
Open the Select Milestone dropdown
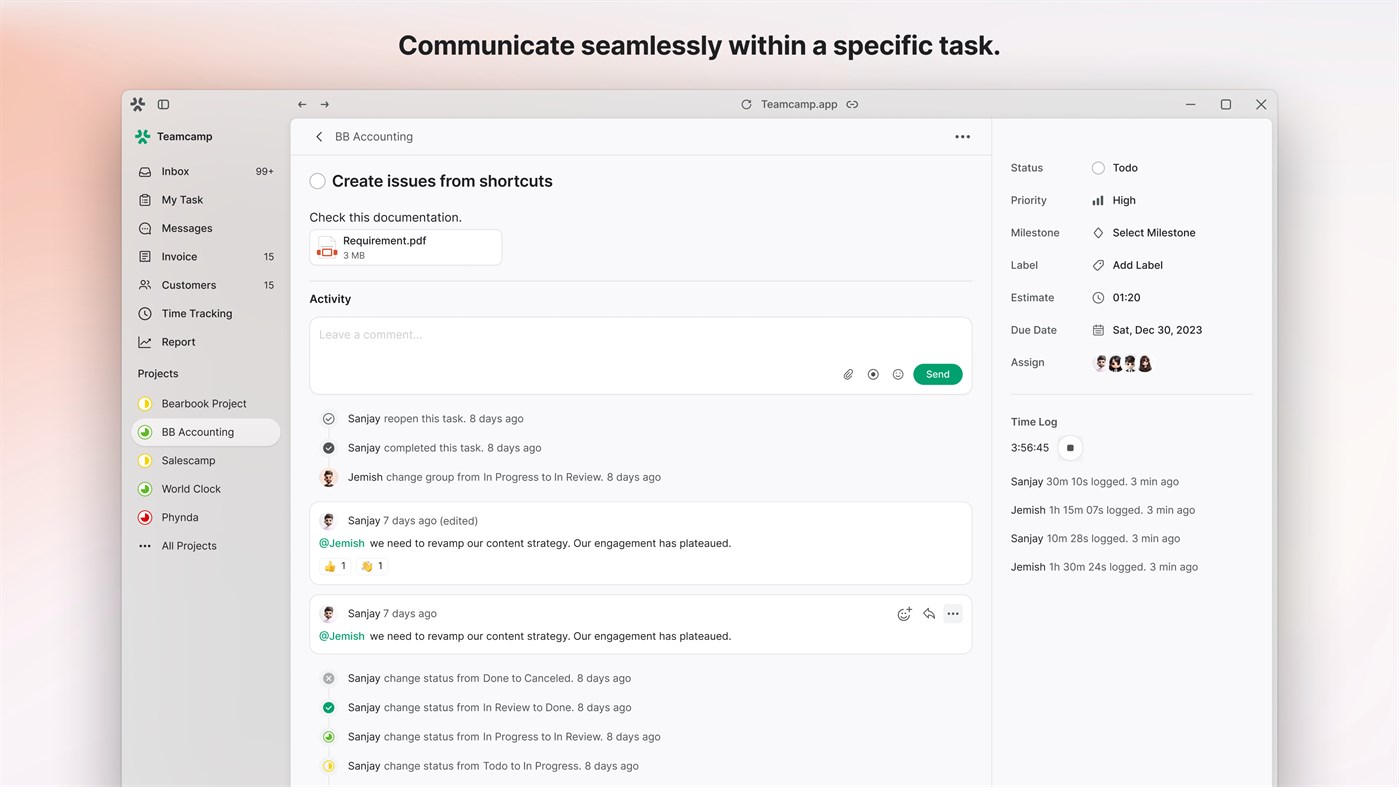coord(1155,232)
